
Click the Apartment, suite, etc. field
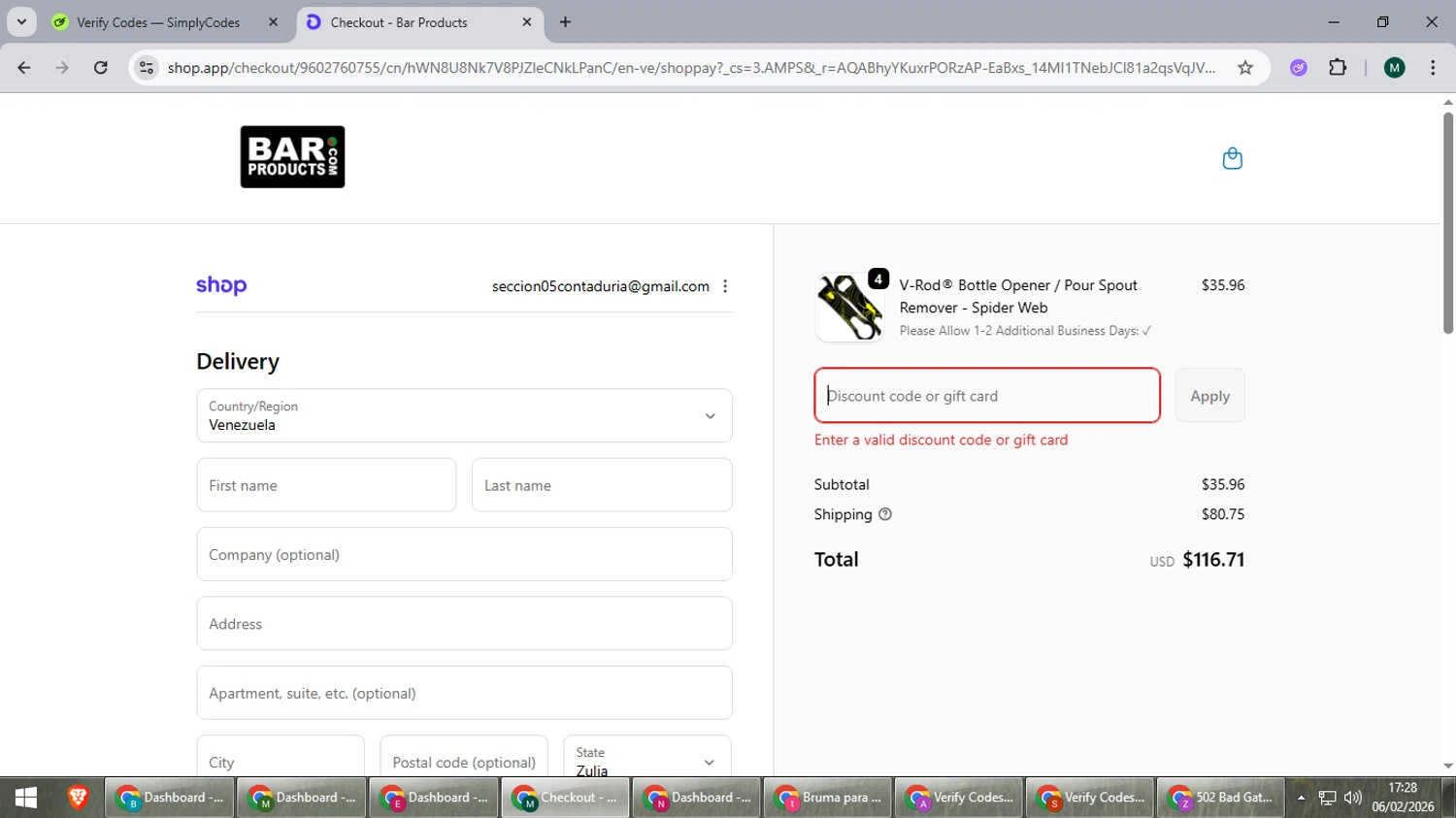pos(464,693)
